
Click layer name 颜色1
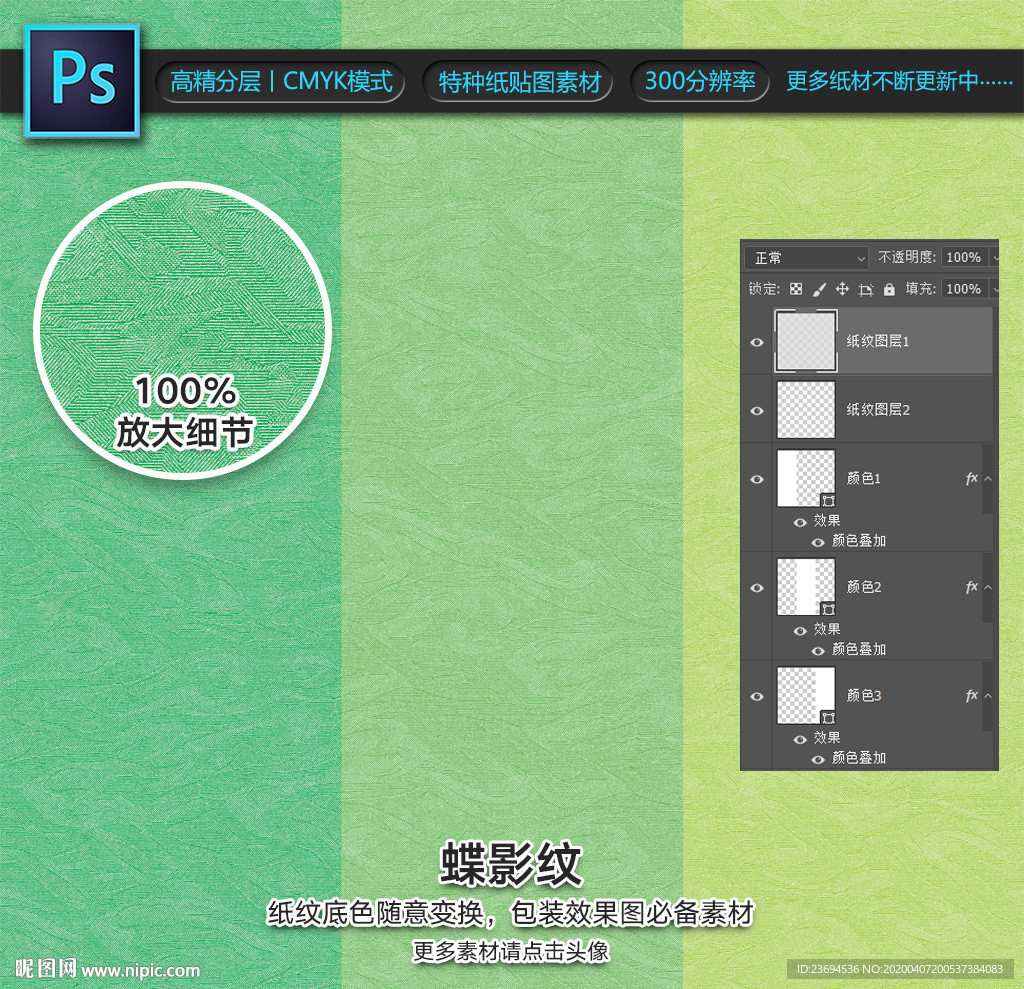click(x=863, y=478)
